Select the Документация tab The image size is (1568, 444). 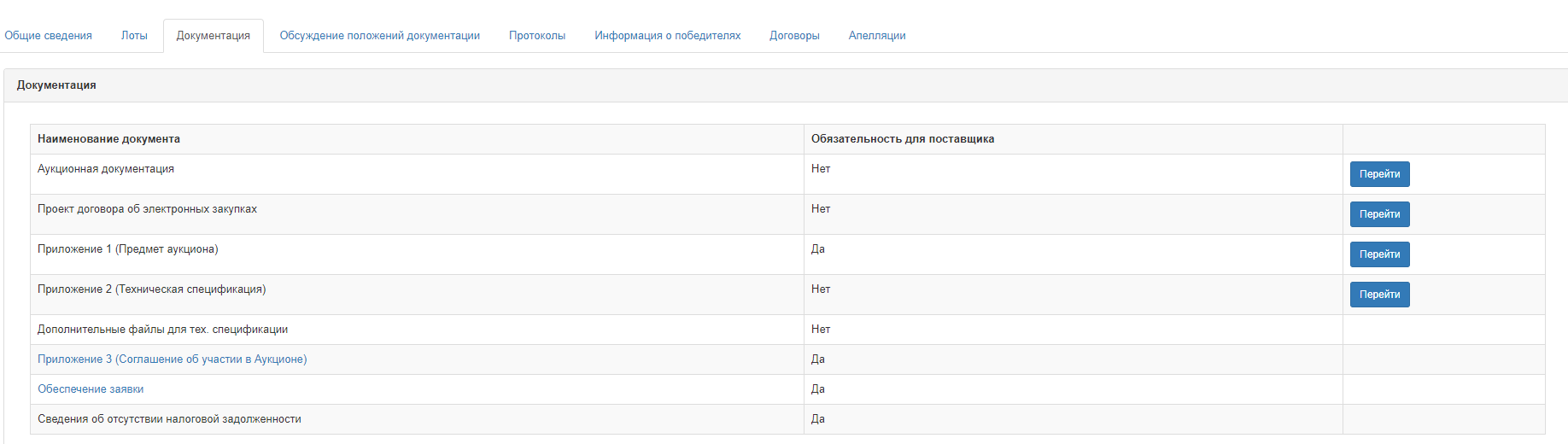tap(214, 36)
